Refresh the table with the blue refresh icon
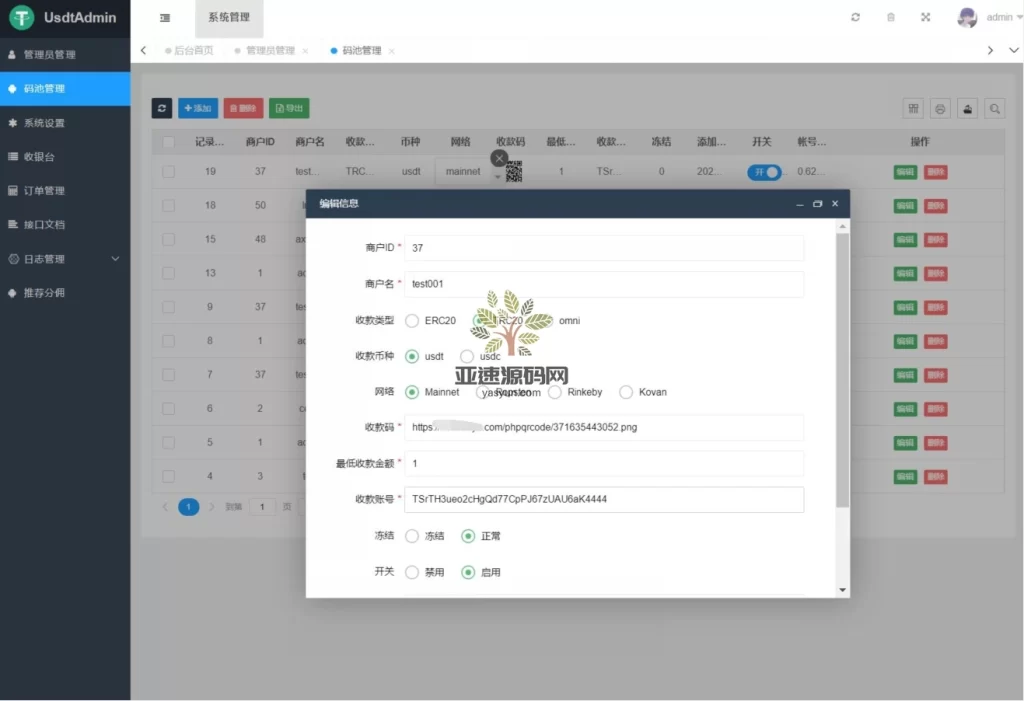Screen dimensions: 1024x701 click(162, 108)
